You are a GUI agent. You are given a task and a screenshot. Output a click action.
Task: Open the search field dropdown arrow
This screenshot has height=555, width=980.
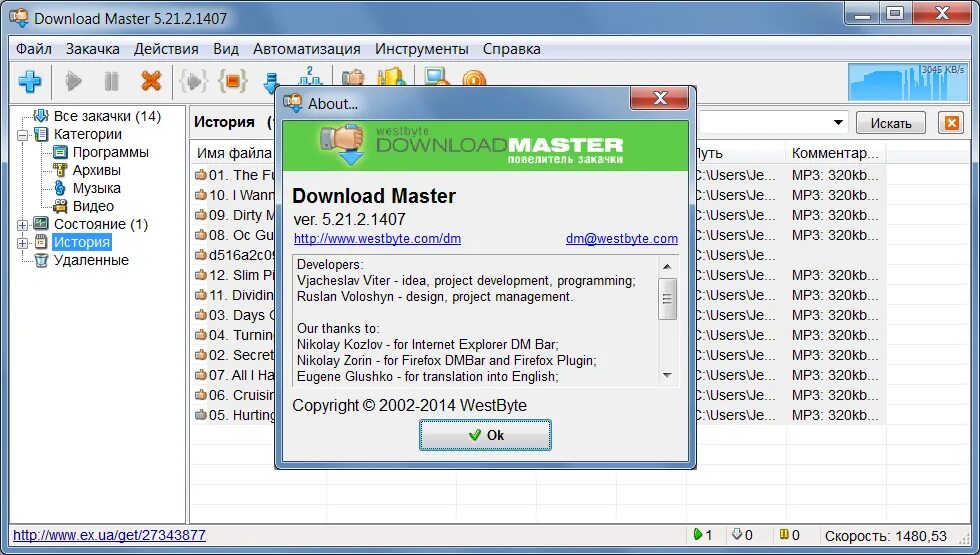[x=838, y=122]
